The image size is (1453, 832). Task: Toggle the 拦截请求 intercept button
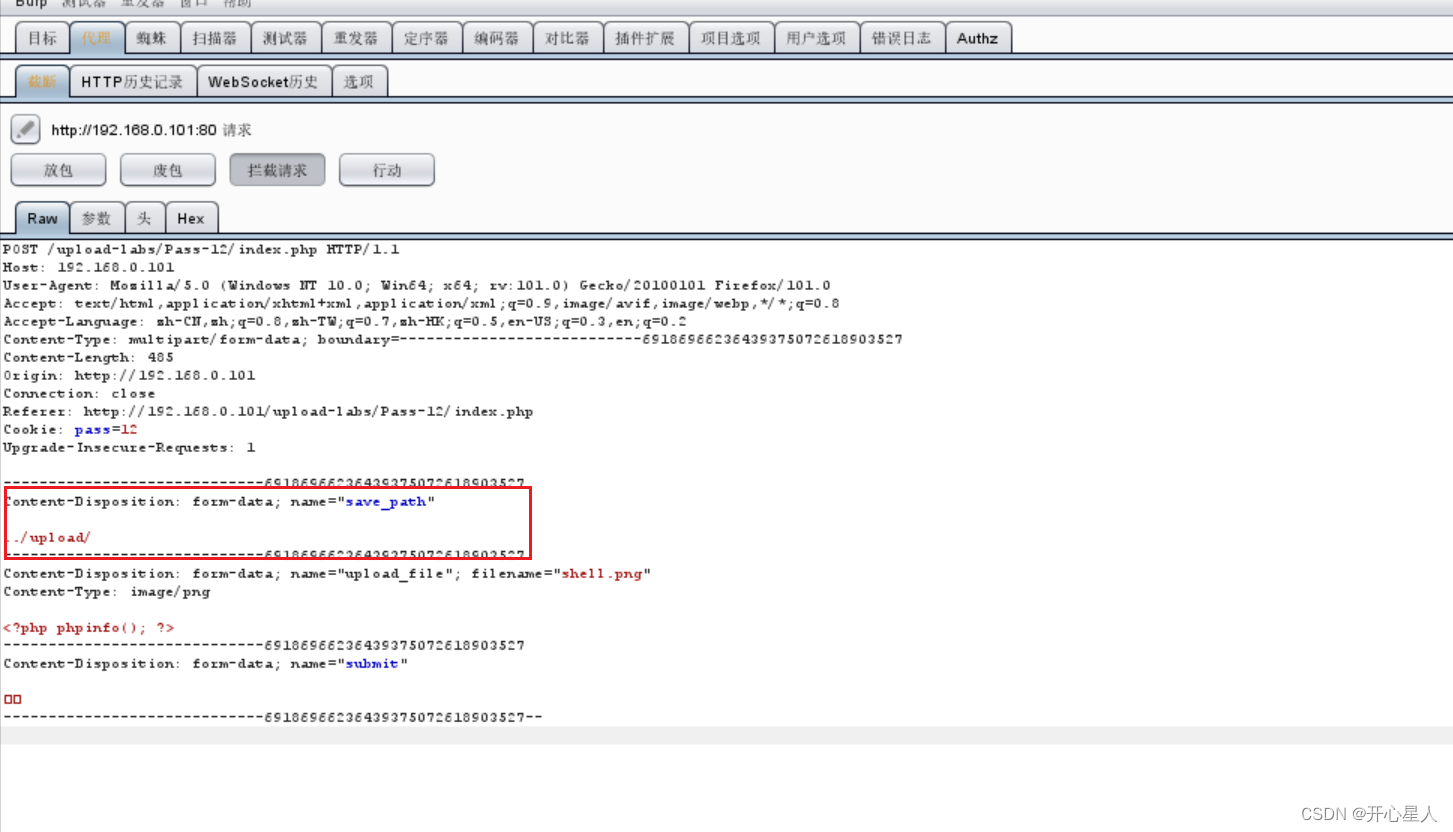277,170
